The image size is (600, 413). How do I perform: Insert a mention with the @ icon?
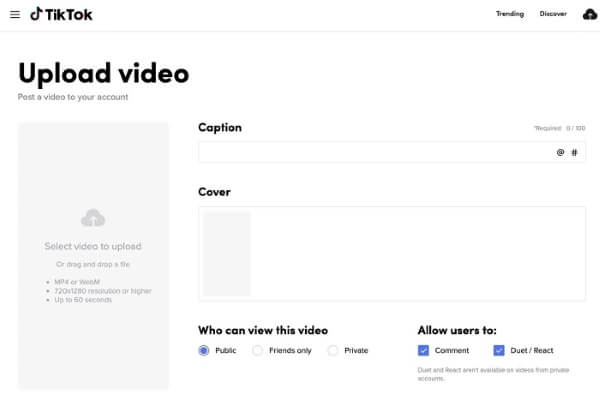pyautogui.click(x=560, y=152)
